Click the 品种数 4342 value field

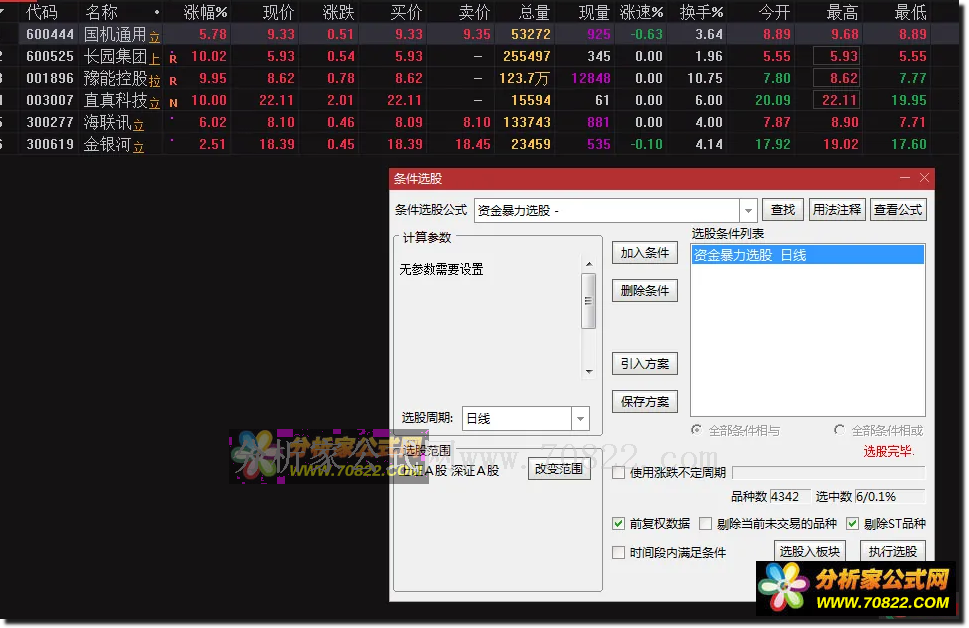tap(789, 496)
